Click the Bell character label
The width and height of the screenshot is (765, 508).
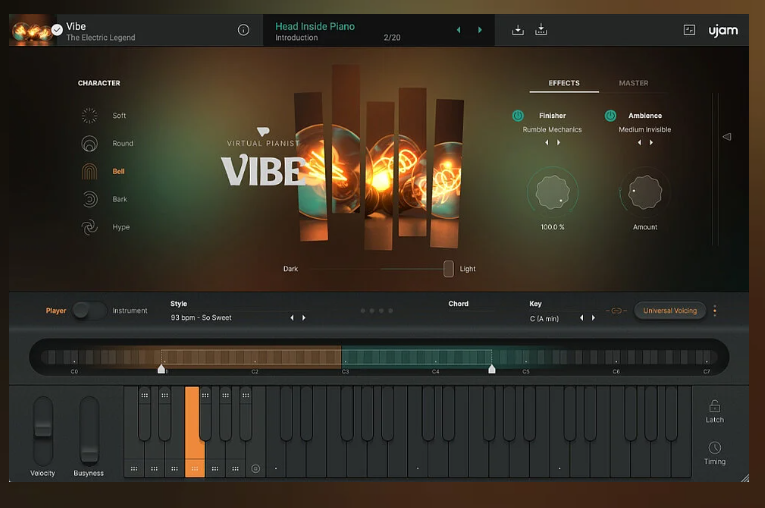[119, 171]
